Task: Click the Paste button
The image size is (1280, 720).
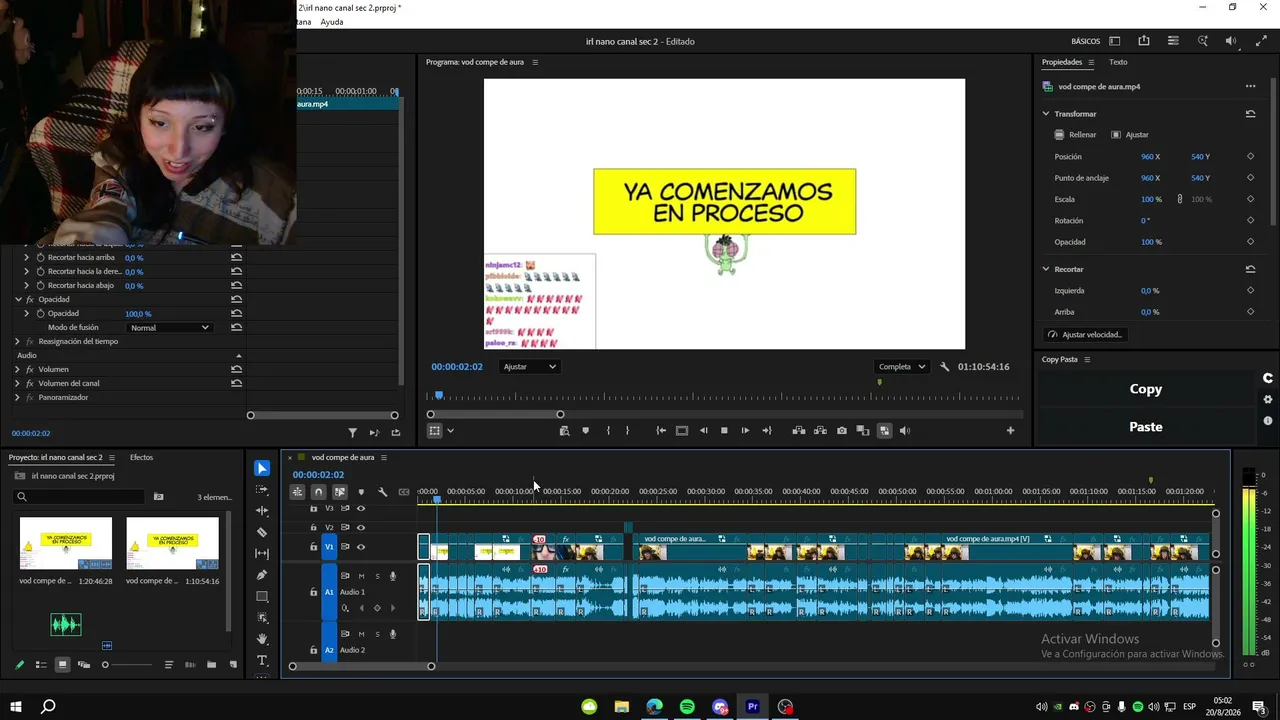Action: [x=1146, y=427]
